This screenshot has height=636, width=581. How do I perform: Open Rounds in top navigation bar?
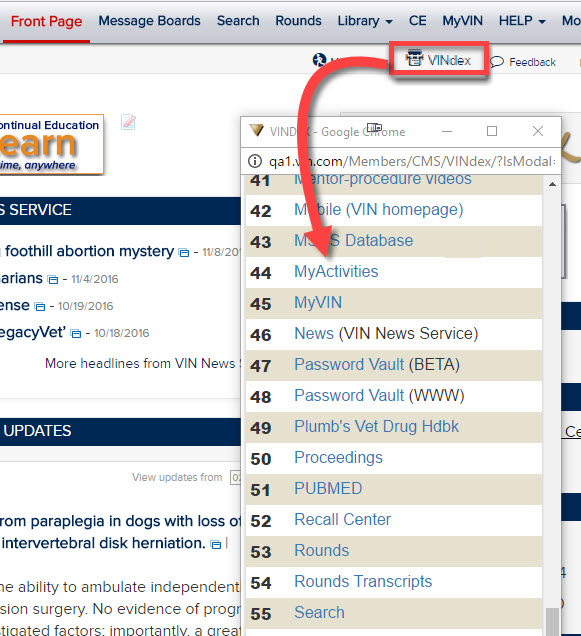pyautogui.click(x=298, y=21)
